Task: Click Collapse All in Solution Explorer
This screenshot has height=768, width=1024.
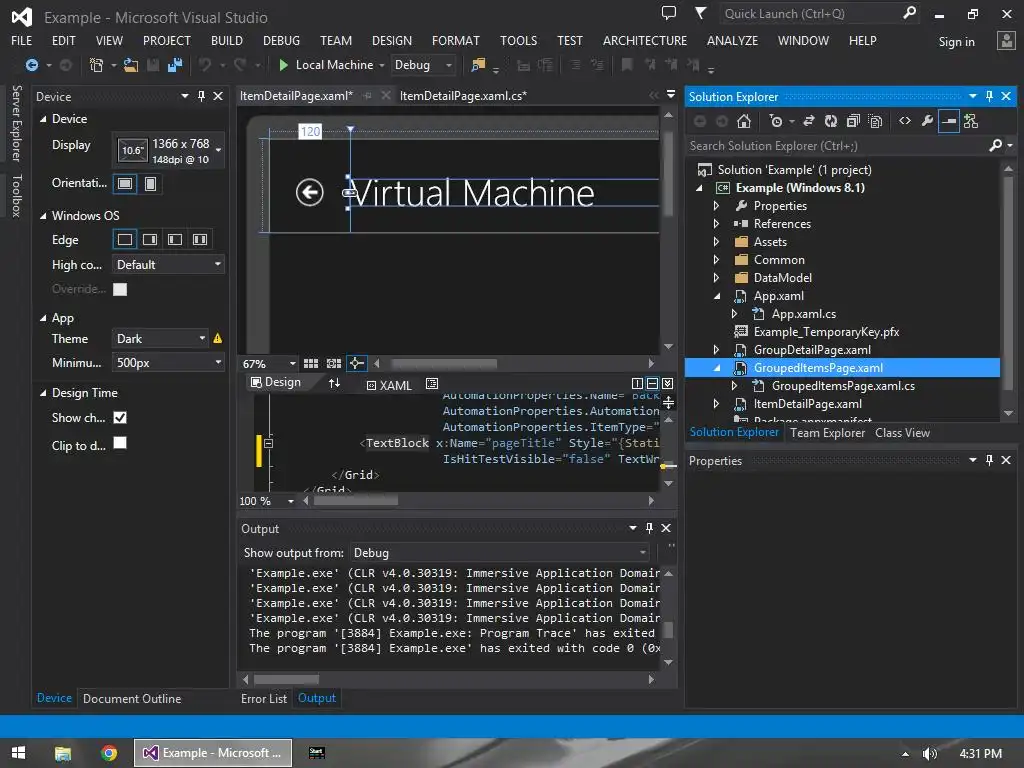Action: click(x=853, y=121)
